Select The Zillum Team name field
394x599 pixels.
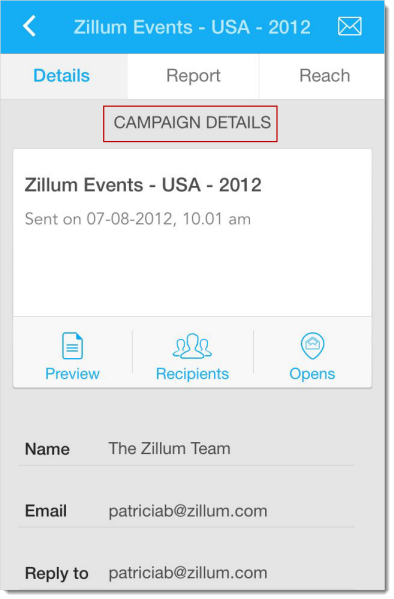point(169,448)
